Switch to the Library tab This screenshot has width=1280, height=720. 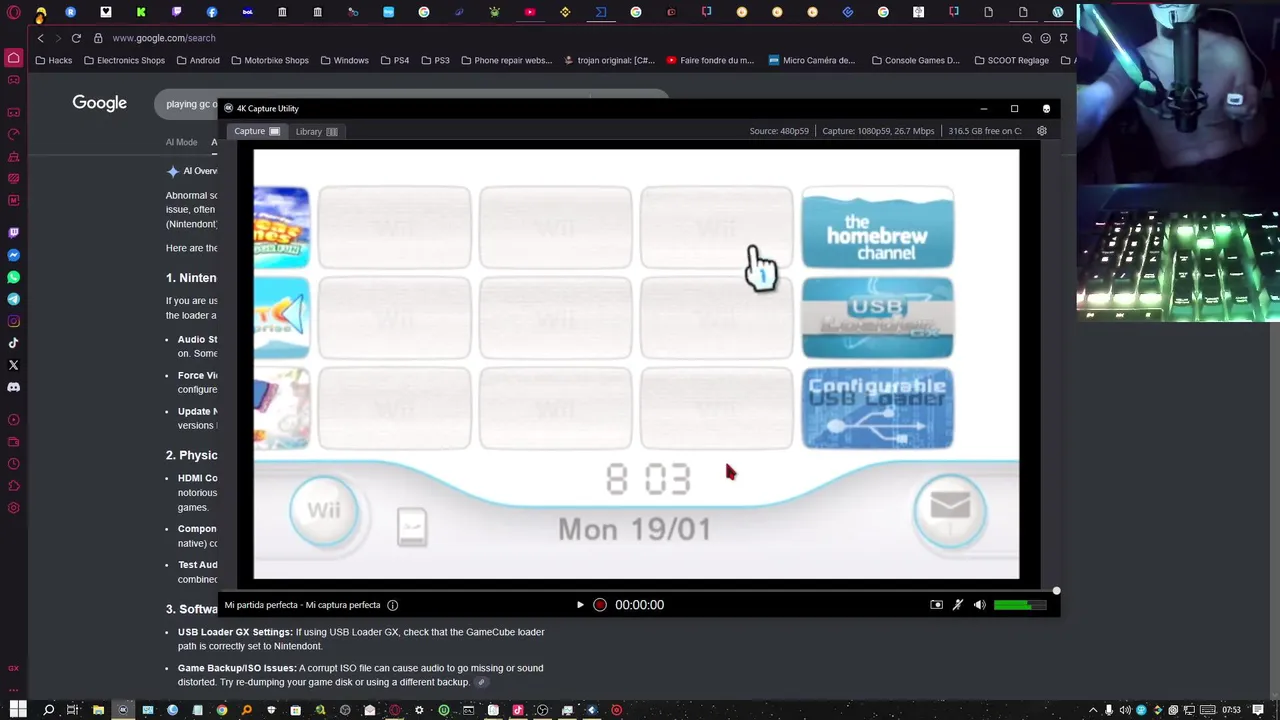(316, 131)
